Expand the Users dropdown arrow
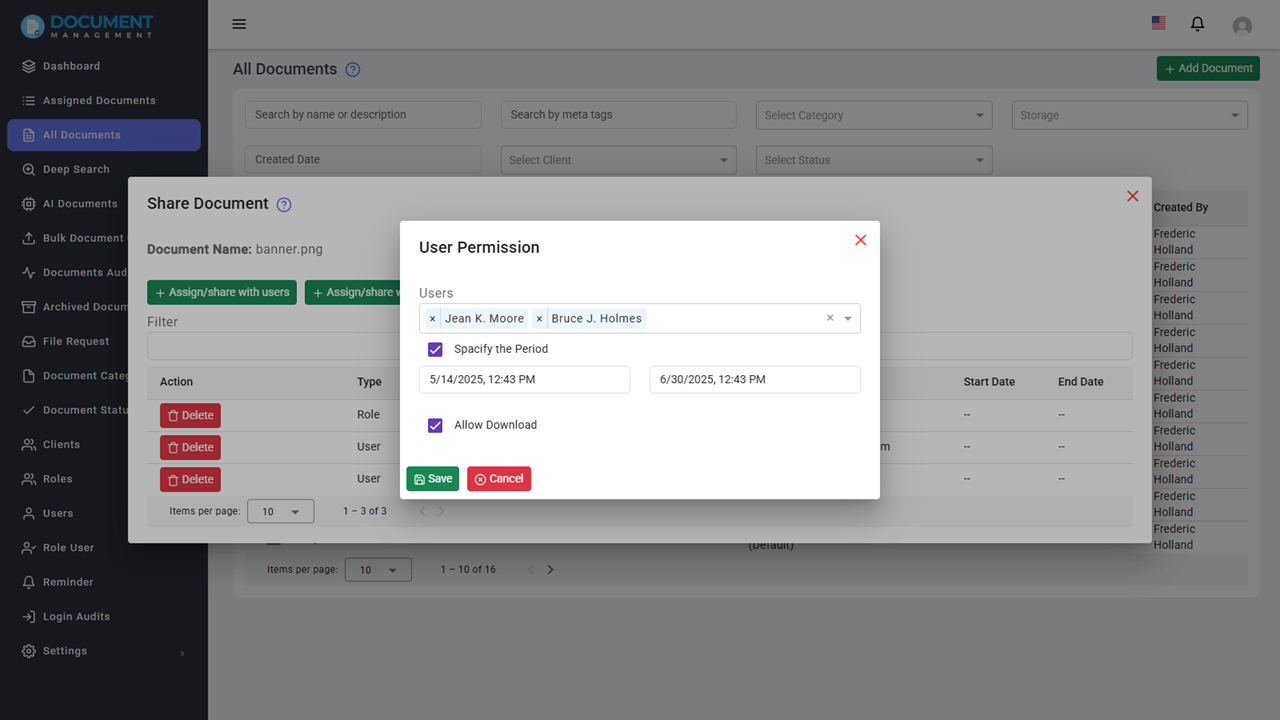This screenshot has width=1280, height=720. point(848,319)
